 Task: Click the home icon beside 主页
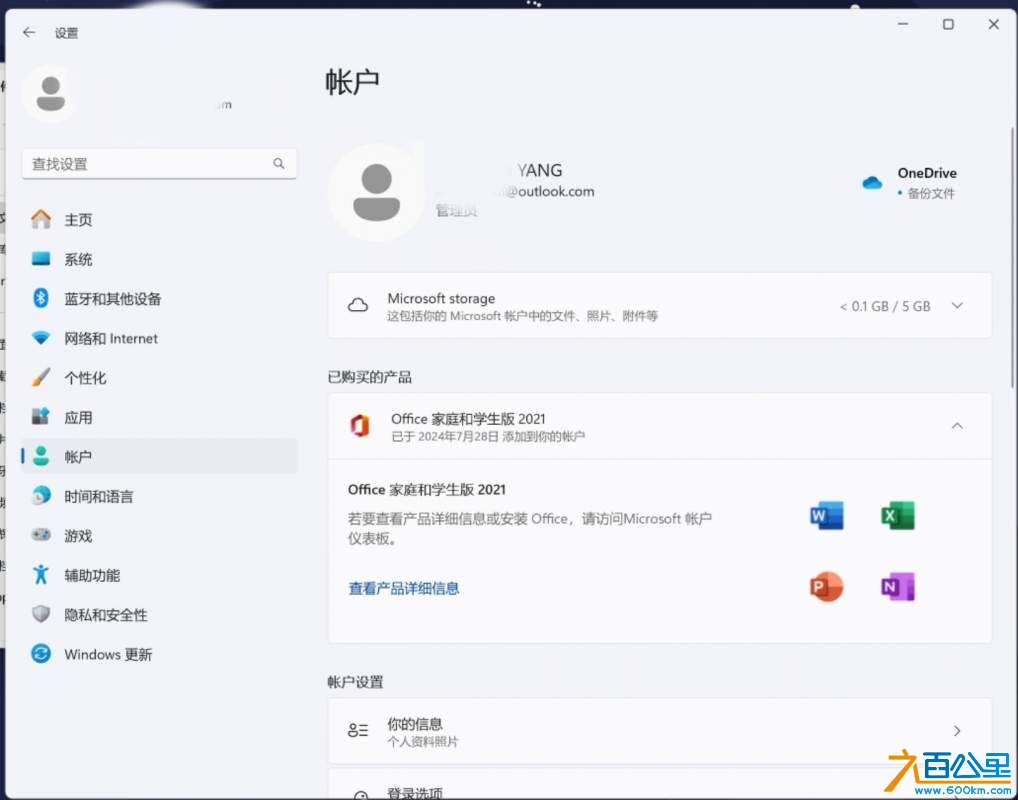(x=41, y=219)
